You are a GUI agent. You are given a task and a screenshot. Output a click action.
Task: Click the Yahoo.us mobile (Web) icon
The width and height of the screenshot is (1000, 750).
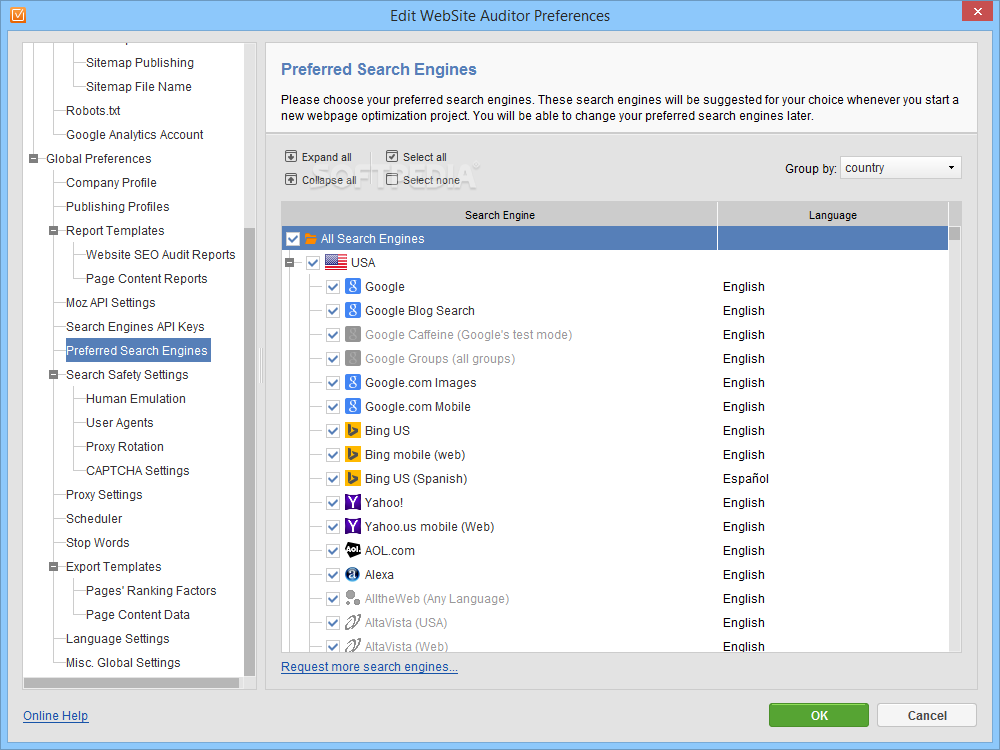pos(353,526)
